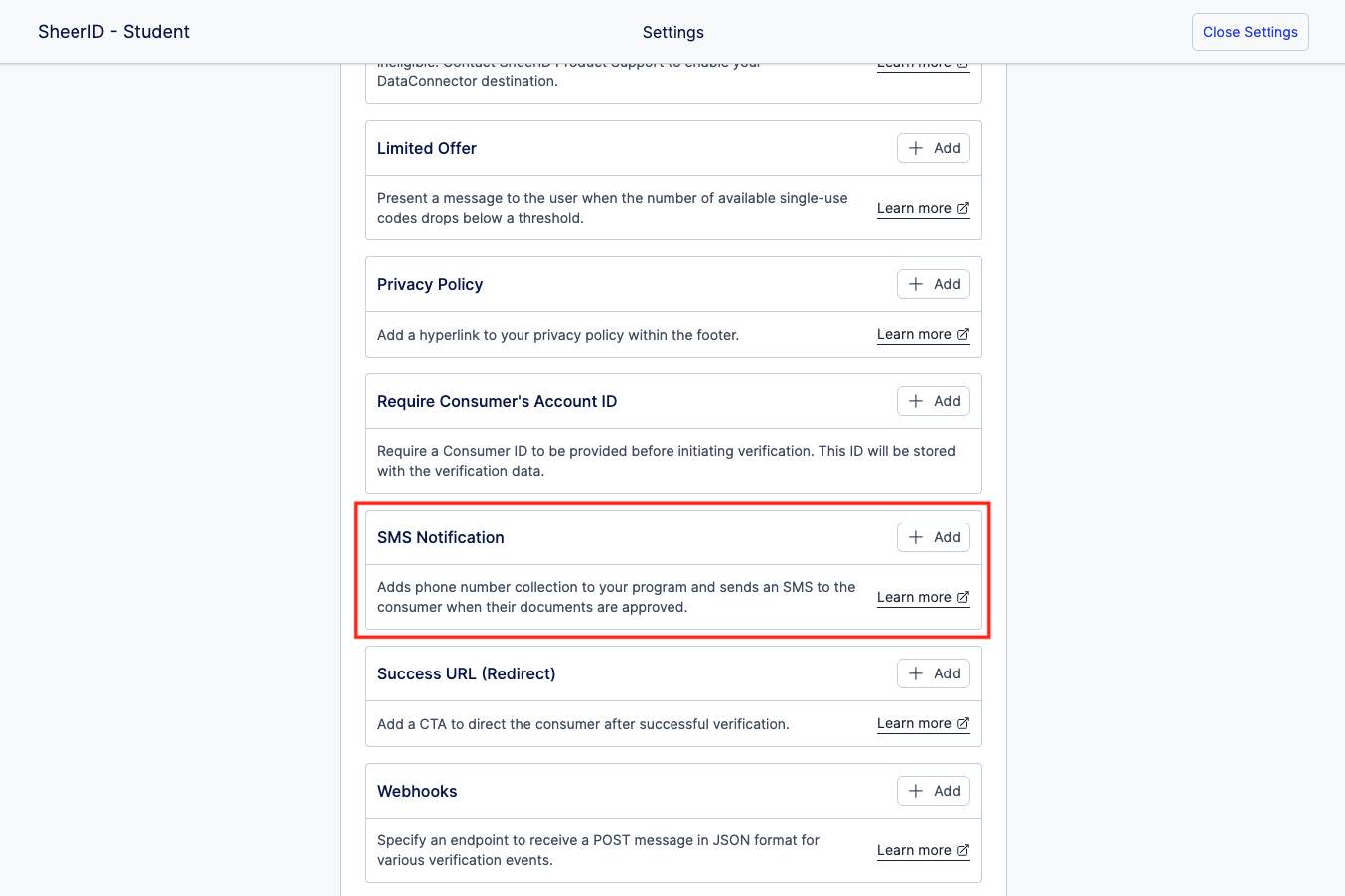Screen dimensions: 1345x896
Task: Open Learn more for Success URL
Action: 914,723
